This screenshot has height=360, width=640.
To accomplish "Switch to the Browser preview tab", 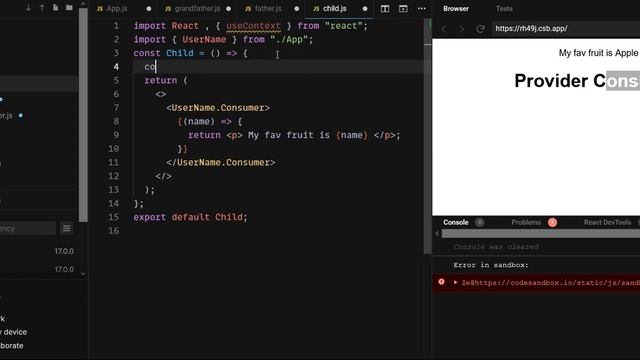I will [x=456, y=9].
